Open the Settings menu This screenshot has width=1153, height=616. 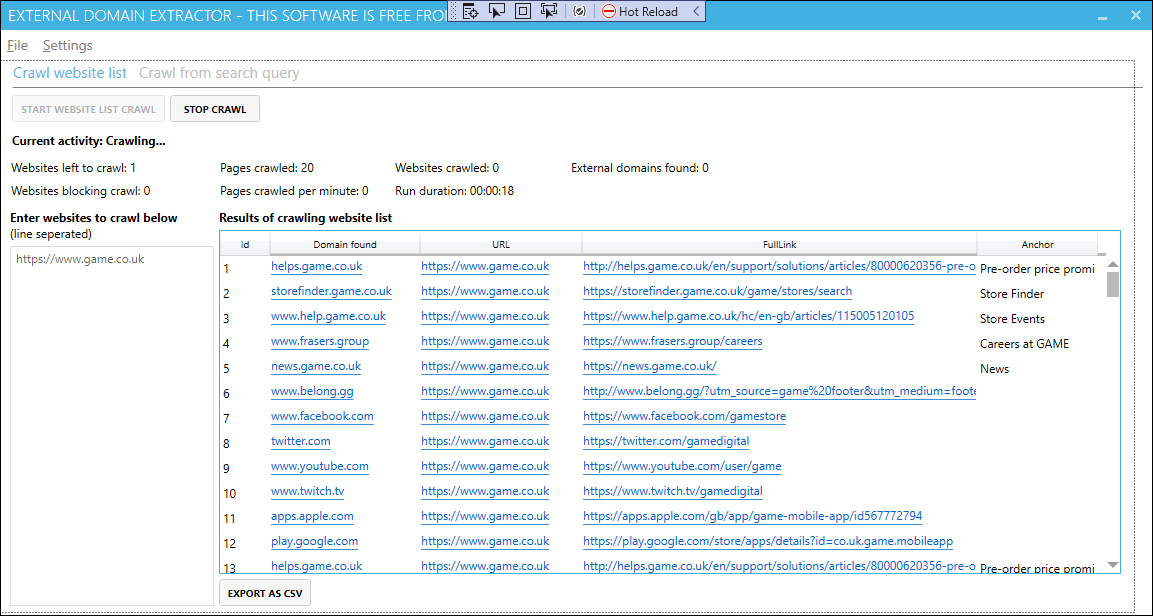[x=68, y=46]
